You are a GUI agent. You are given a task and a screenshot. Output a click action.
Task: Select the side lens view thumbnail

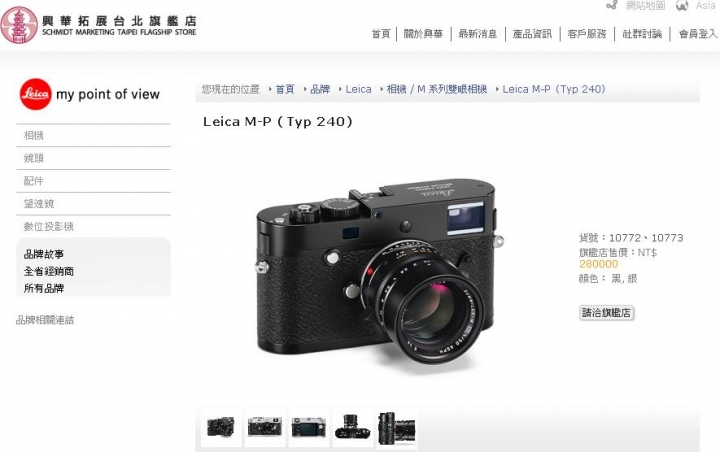pos(397,429)
